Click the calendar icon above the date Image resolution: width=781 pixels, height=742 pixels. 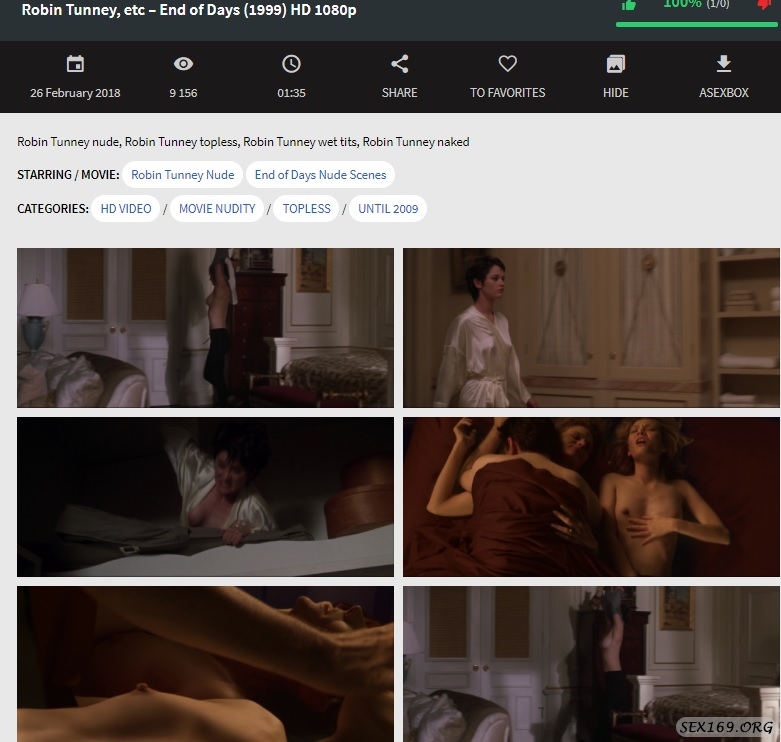pyautogui.click(x=75, y=64)
